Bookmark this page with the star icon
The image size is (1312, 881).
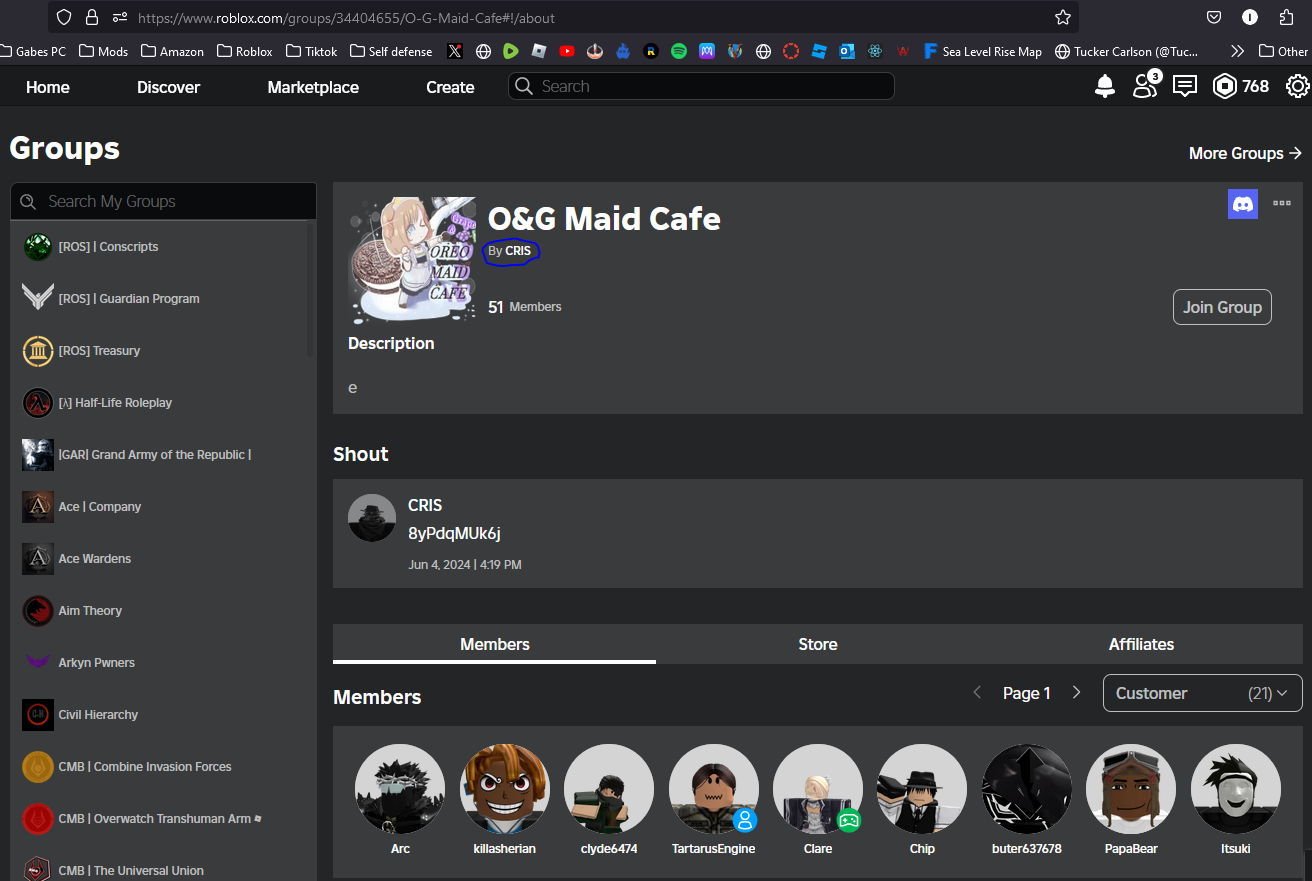[x=1063, y=18]
